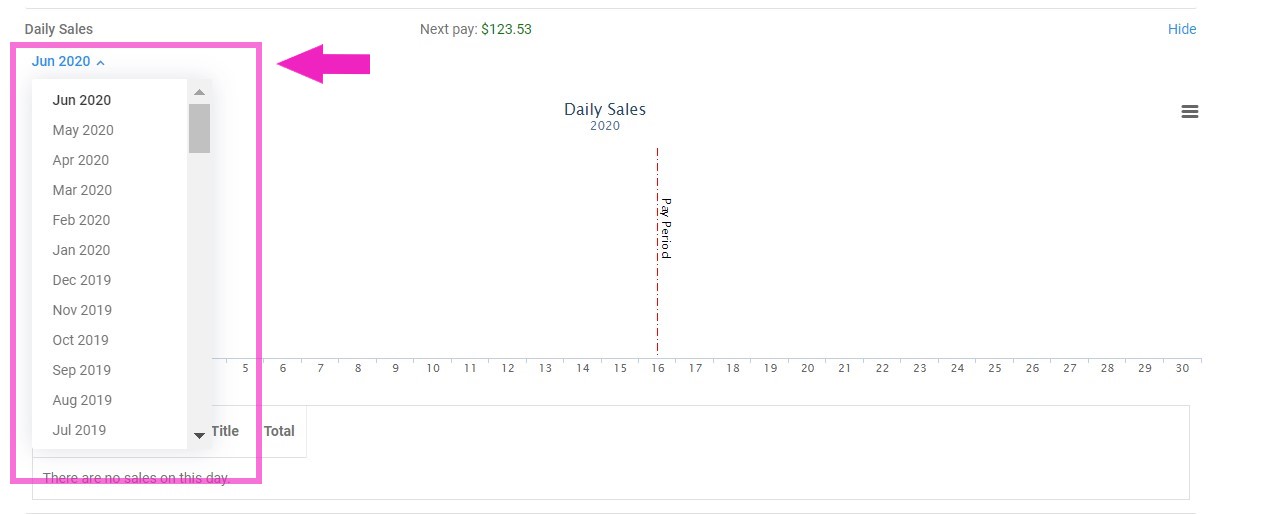Pick Jan 2020 from the list
1266x514 pixels.
(x=81, y=250)
